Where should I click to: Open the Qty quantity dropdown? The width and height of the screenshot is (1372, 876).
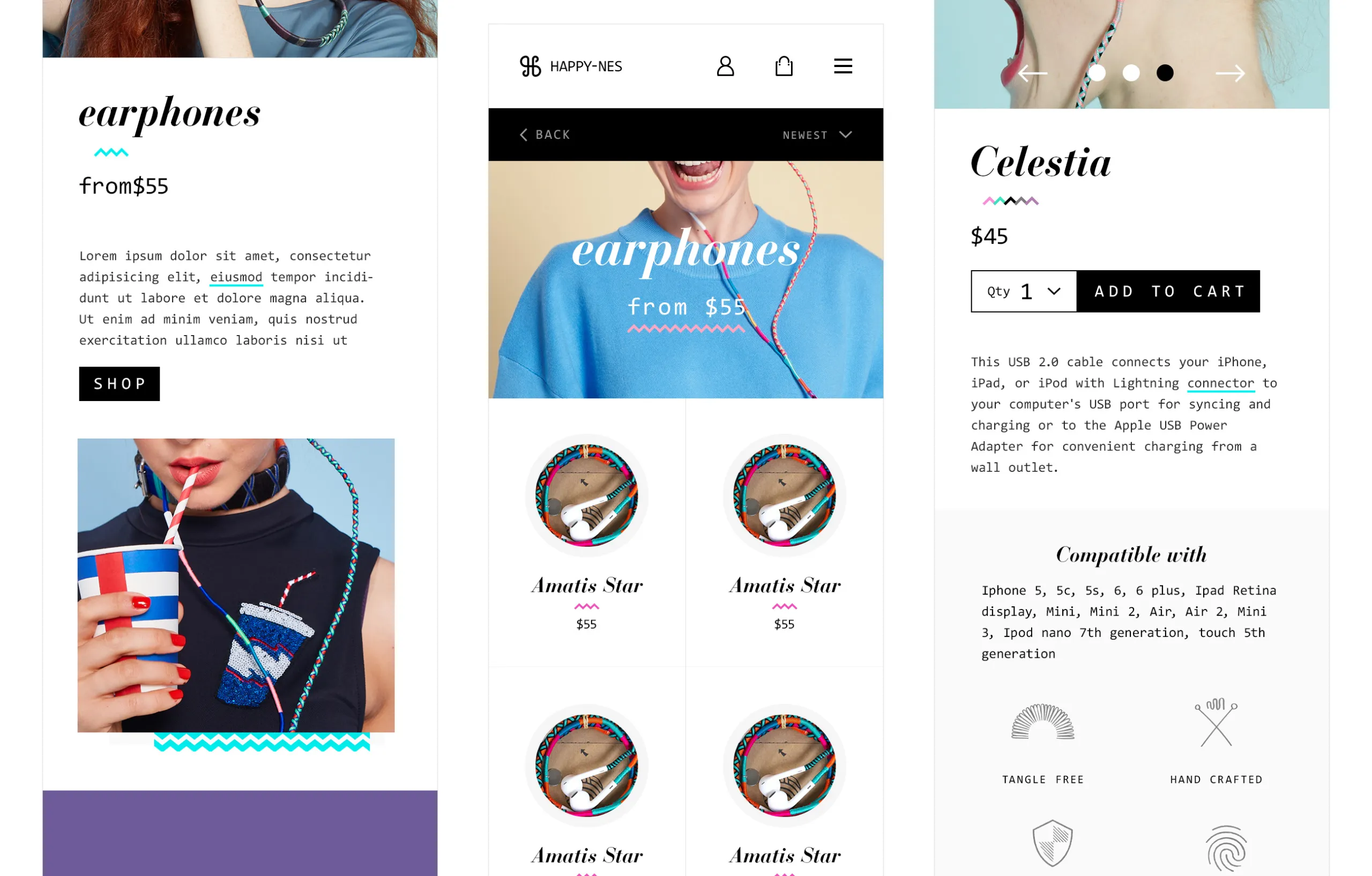[x=1024, y=291]
